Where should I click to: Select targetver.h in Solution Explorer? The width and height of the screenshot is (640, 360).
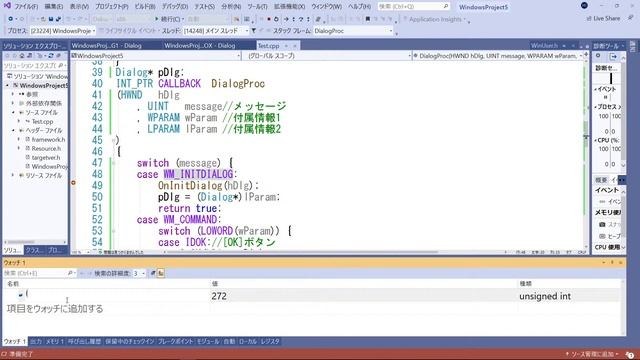(46, 157)
